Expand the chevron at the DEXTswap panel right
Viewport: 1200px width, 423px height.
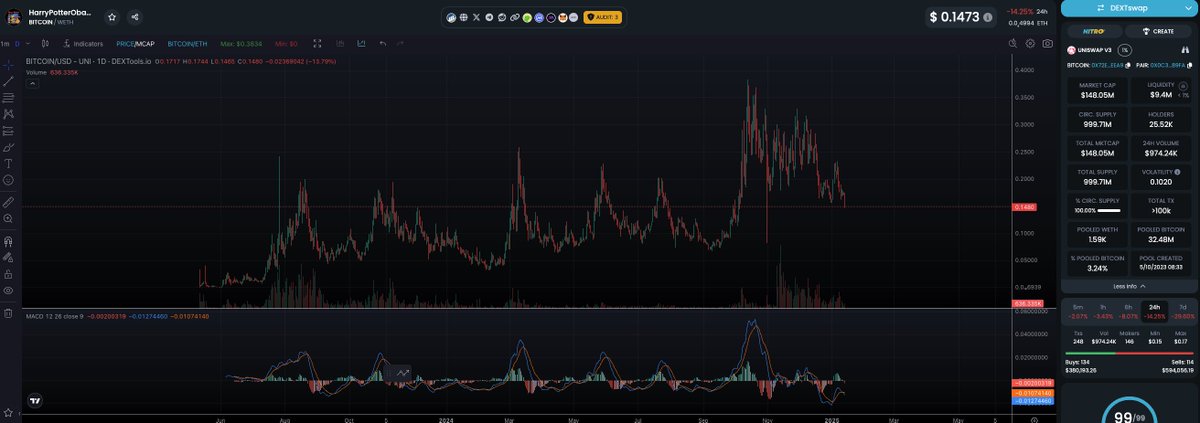pyautogui.click(x=1187, y=8)
